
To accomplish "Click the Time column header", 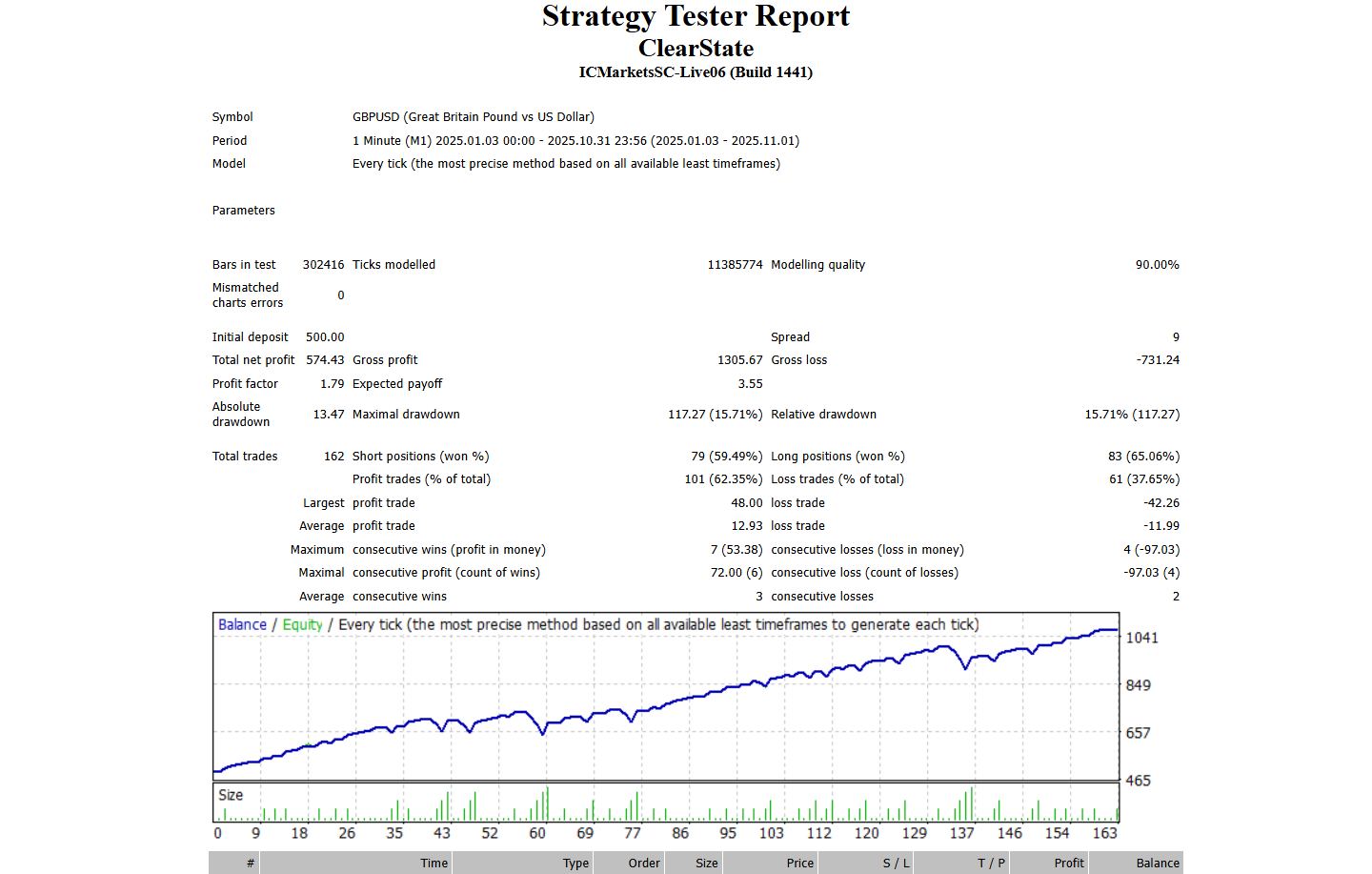I will [434, 864].
